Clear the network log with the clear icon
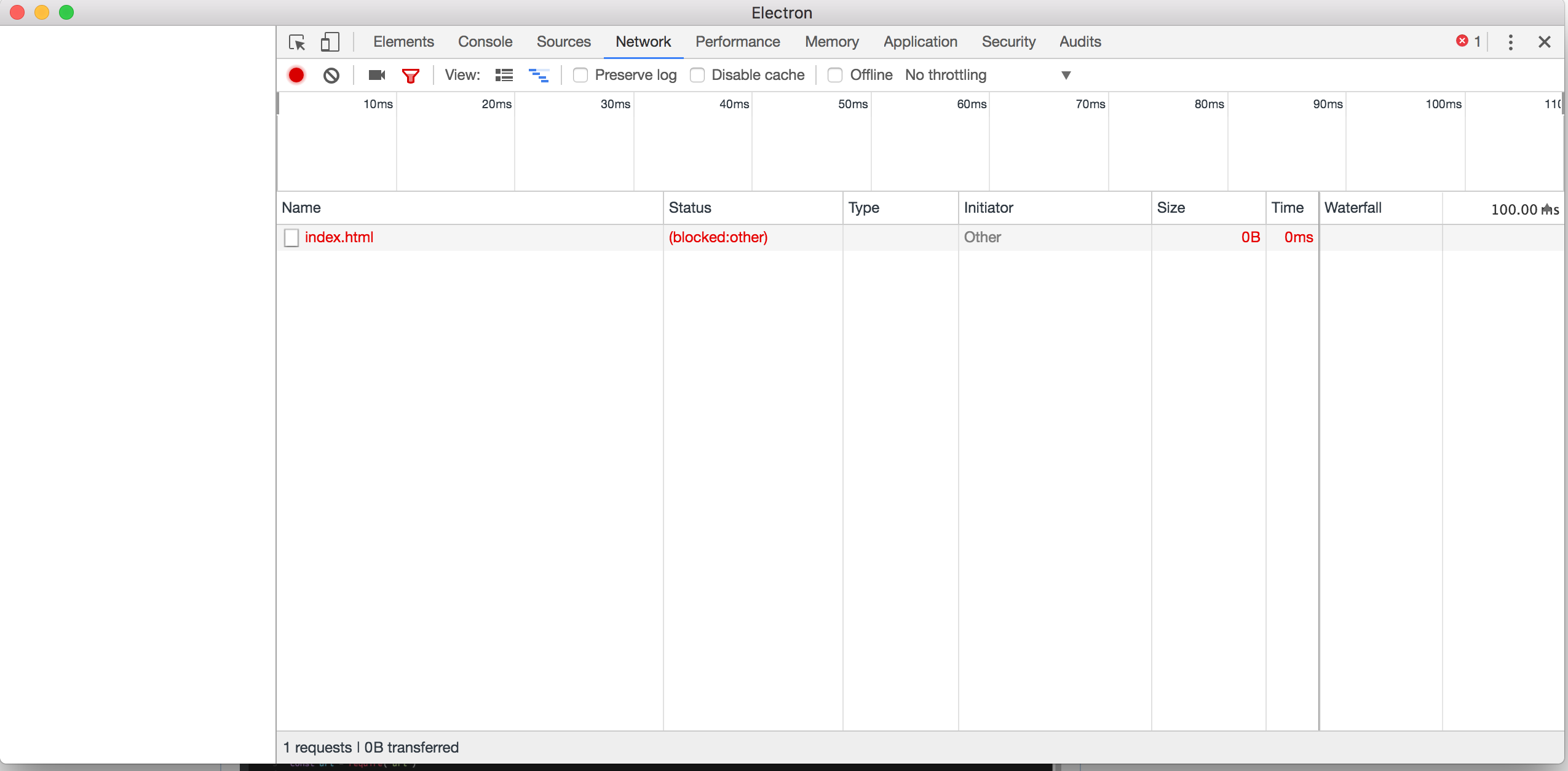Viewport: 1568px width, 771px height. point(331,75)
